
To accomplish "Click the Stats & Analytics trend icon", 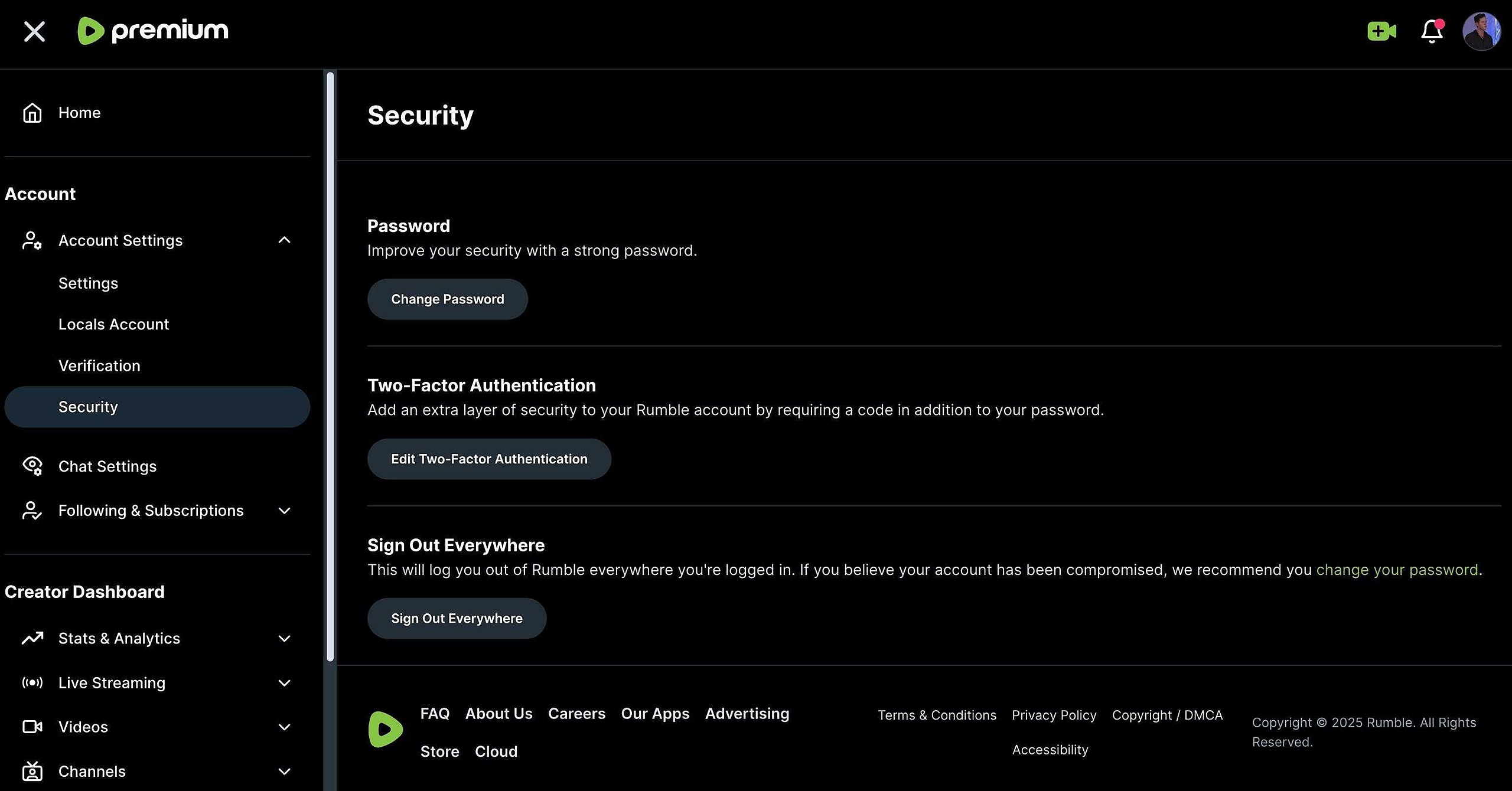I will tap(32, 638).
